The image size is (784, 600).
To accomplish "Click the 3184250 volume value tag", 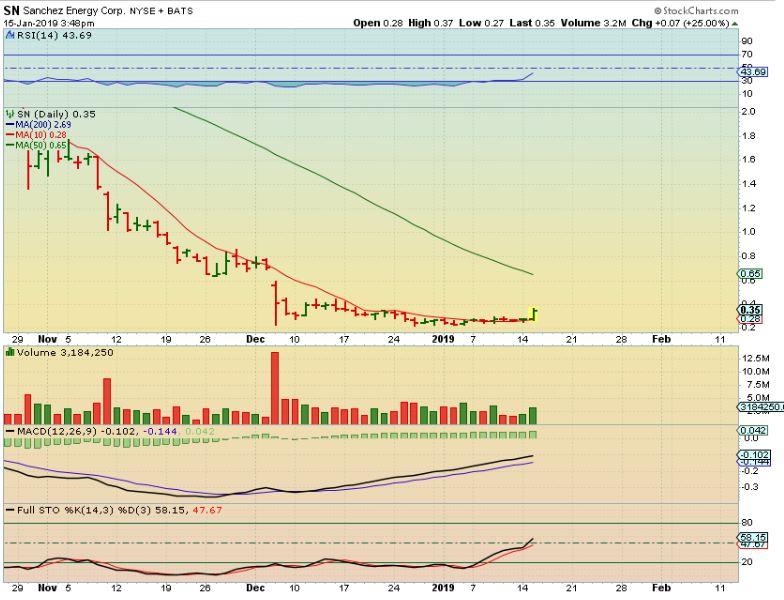I will (761, 407).
